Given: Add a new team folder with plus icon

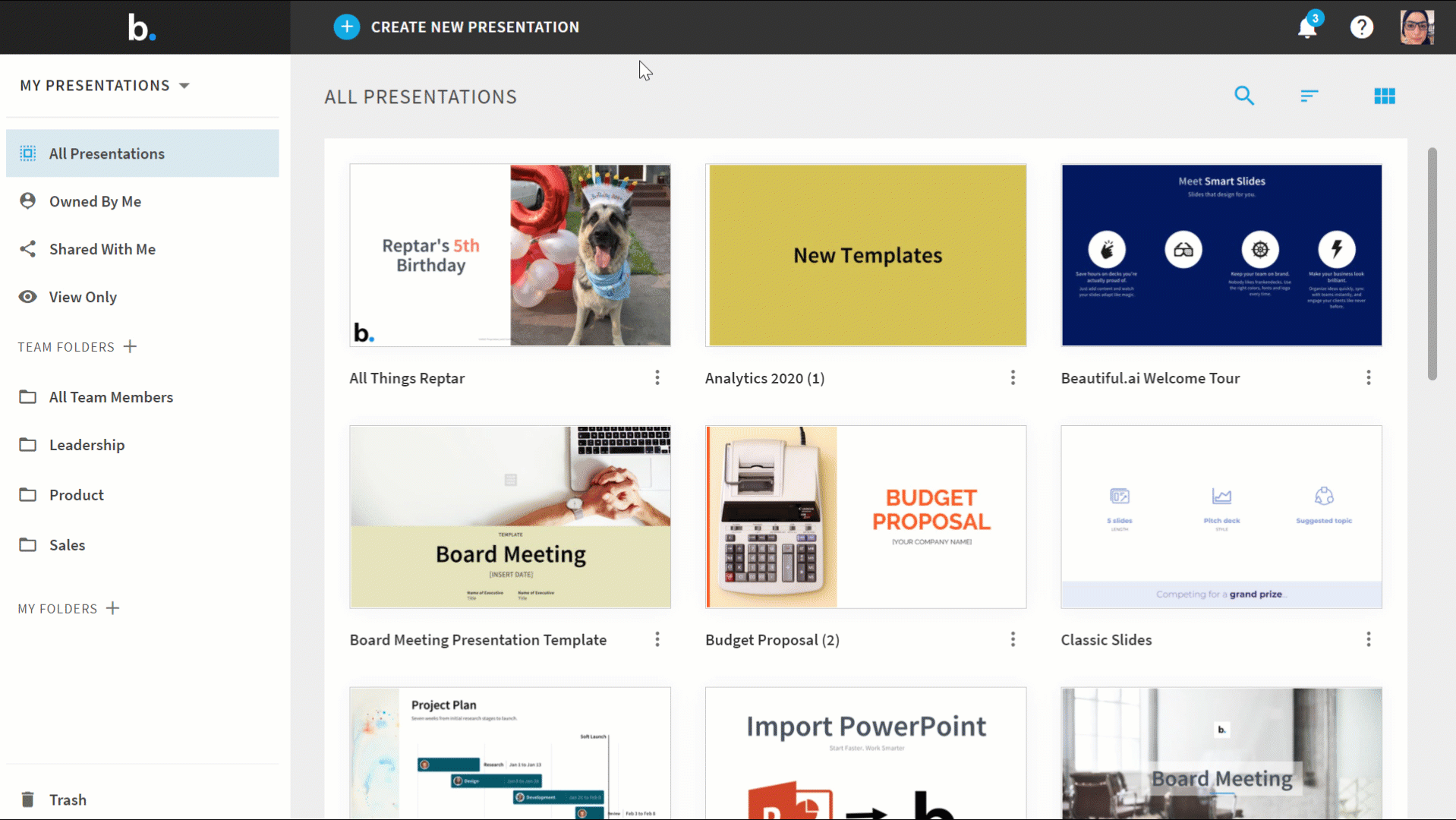Looking at the screenshot, I should pyautogui.click(x=131, y=347).
